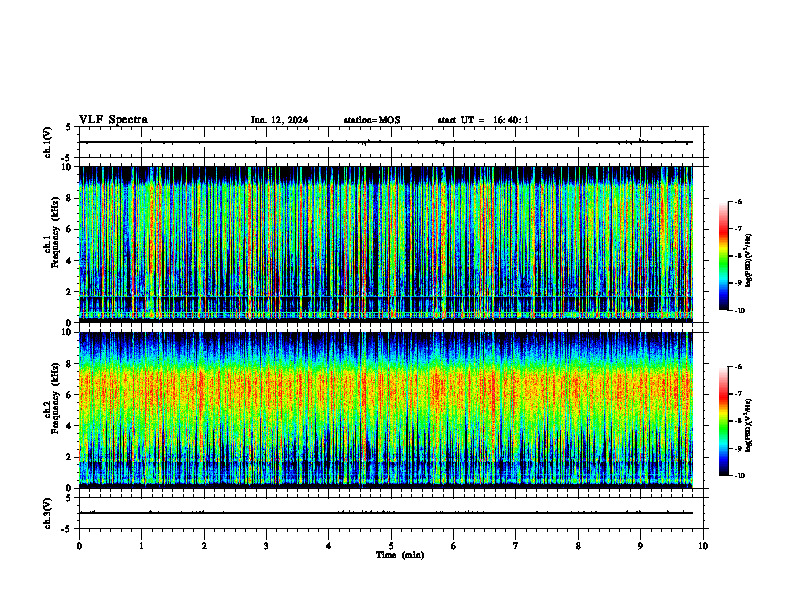Click the 'ch.3(V)' waveform axis label

[48, 513]
